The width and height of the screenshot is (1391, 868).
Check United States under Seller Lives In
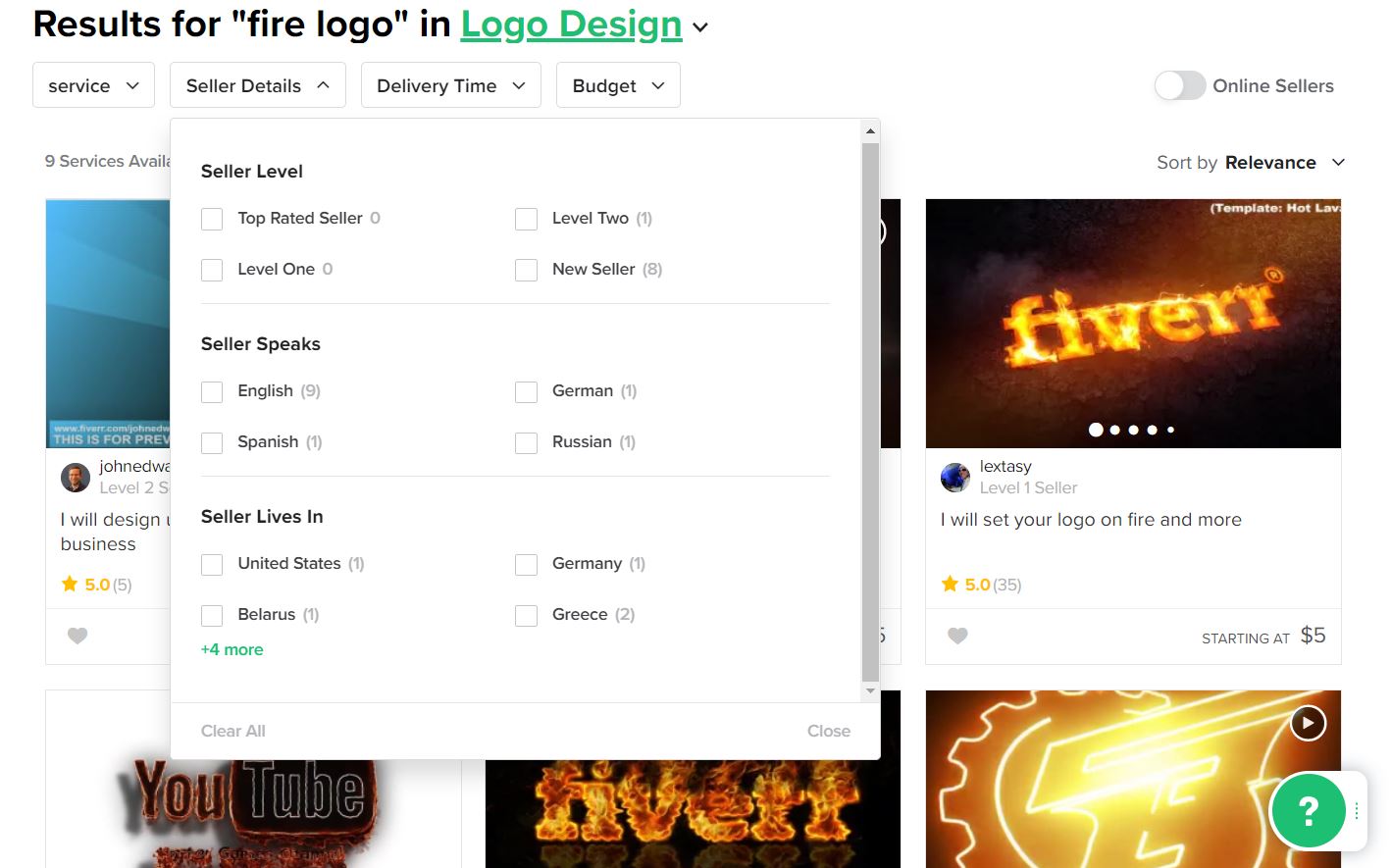coord(212,564)
